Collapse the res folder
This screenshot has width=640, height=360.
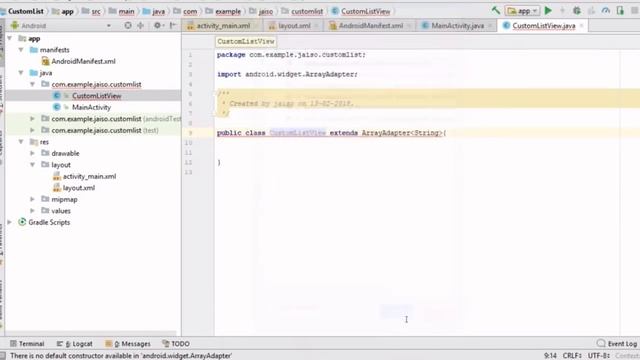[21, 142]
